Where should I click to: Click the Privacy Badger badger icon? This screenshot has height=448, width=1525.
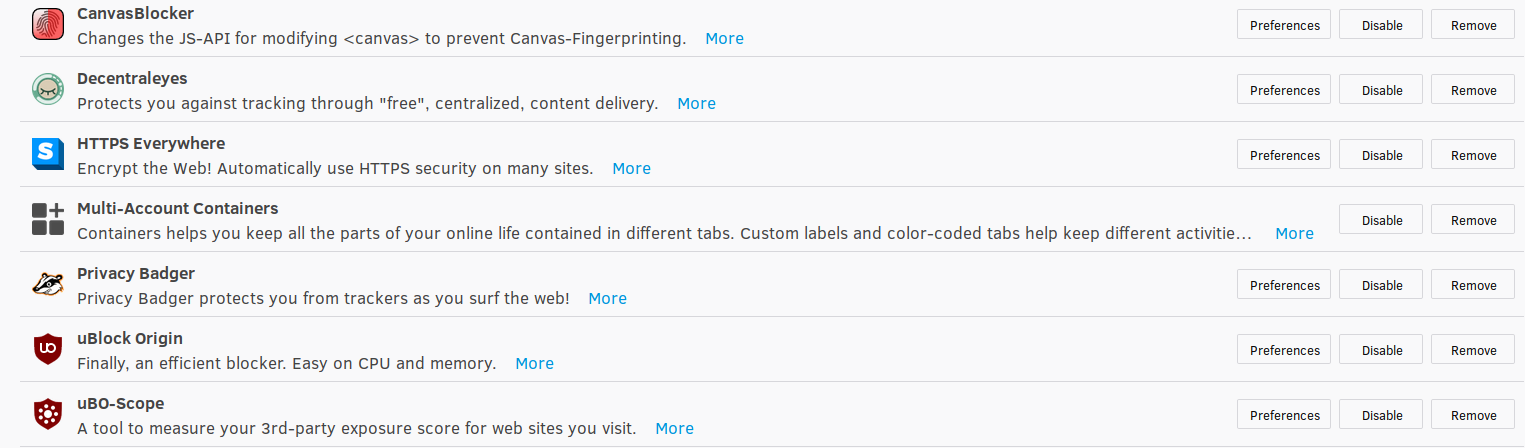[x=48, y=284]
